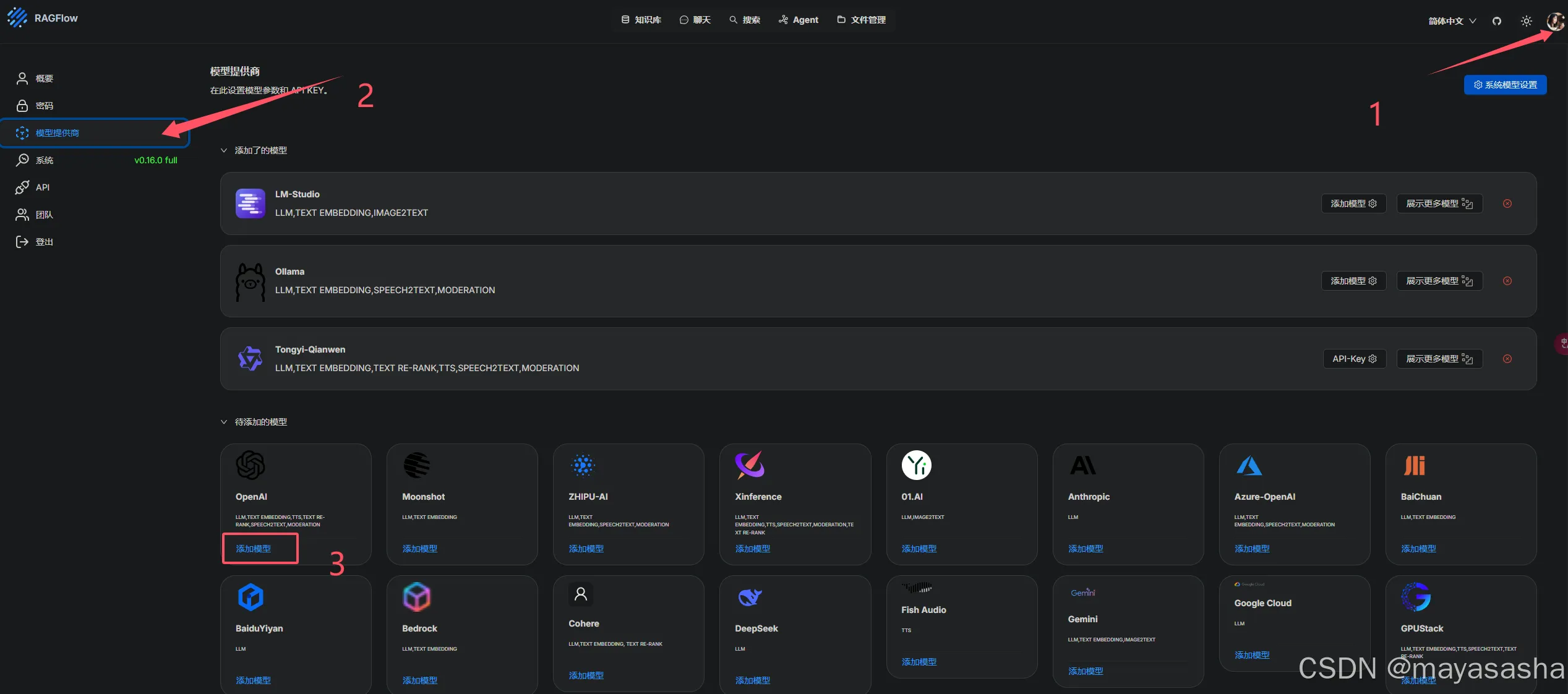Click 添加模型 under BaiChuan
This screenshot has height=694, width=1568.
(x=1418, y=549)
